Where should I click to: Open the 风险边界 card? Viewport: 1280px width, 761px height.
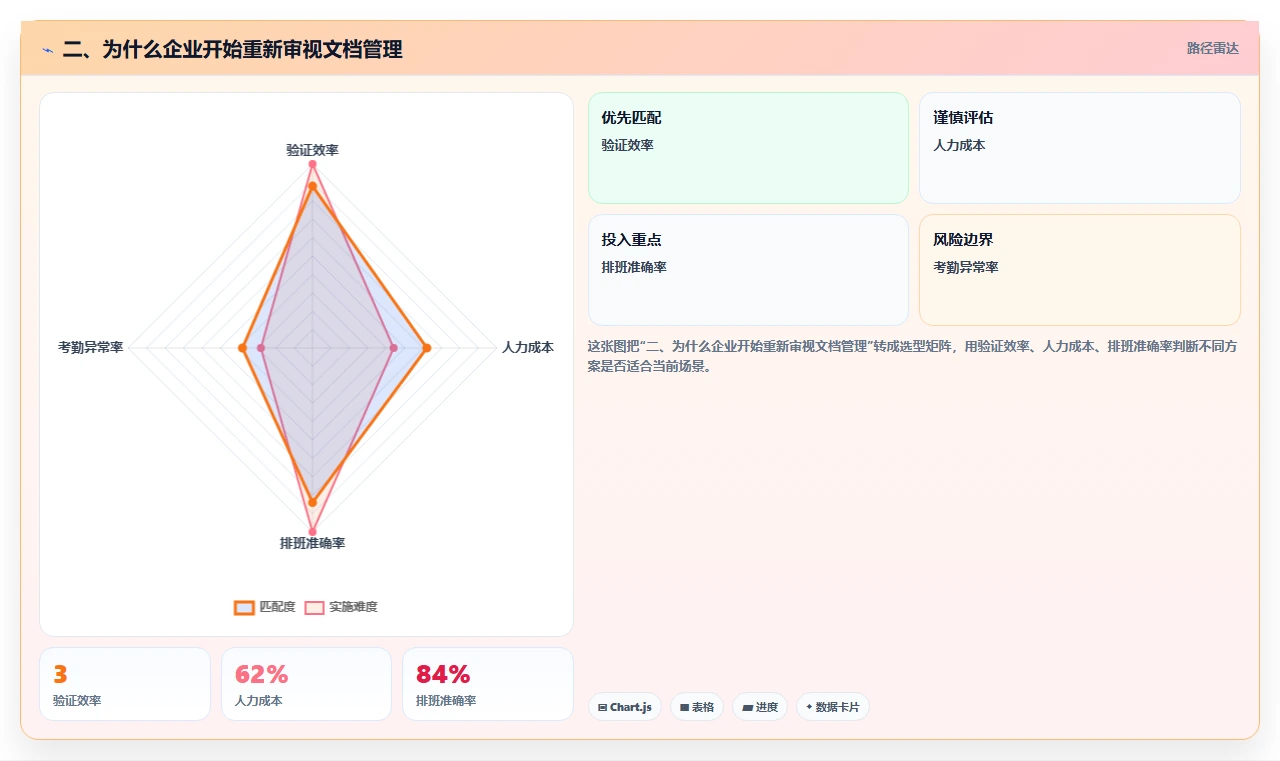[1080, 270]
